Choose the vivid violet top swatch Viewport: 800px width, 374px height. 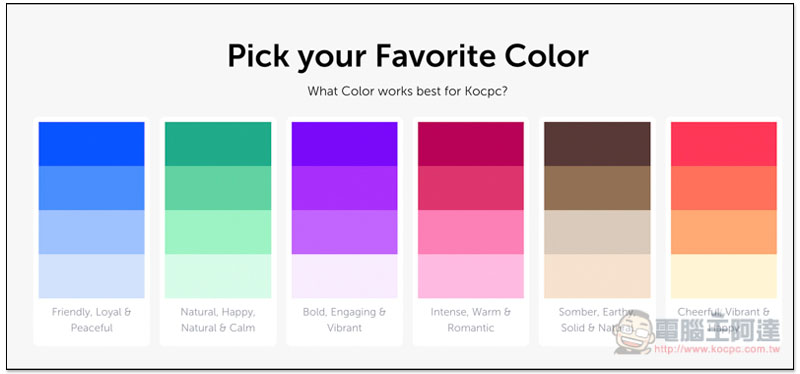click(344, 144)
